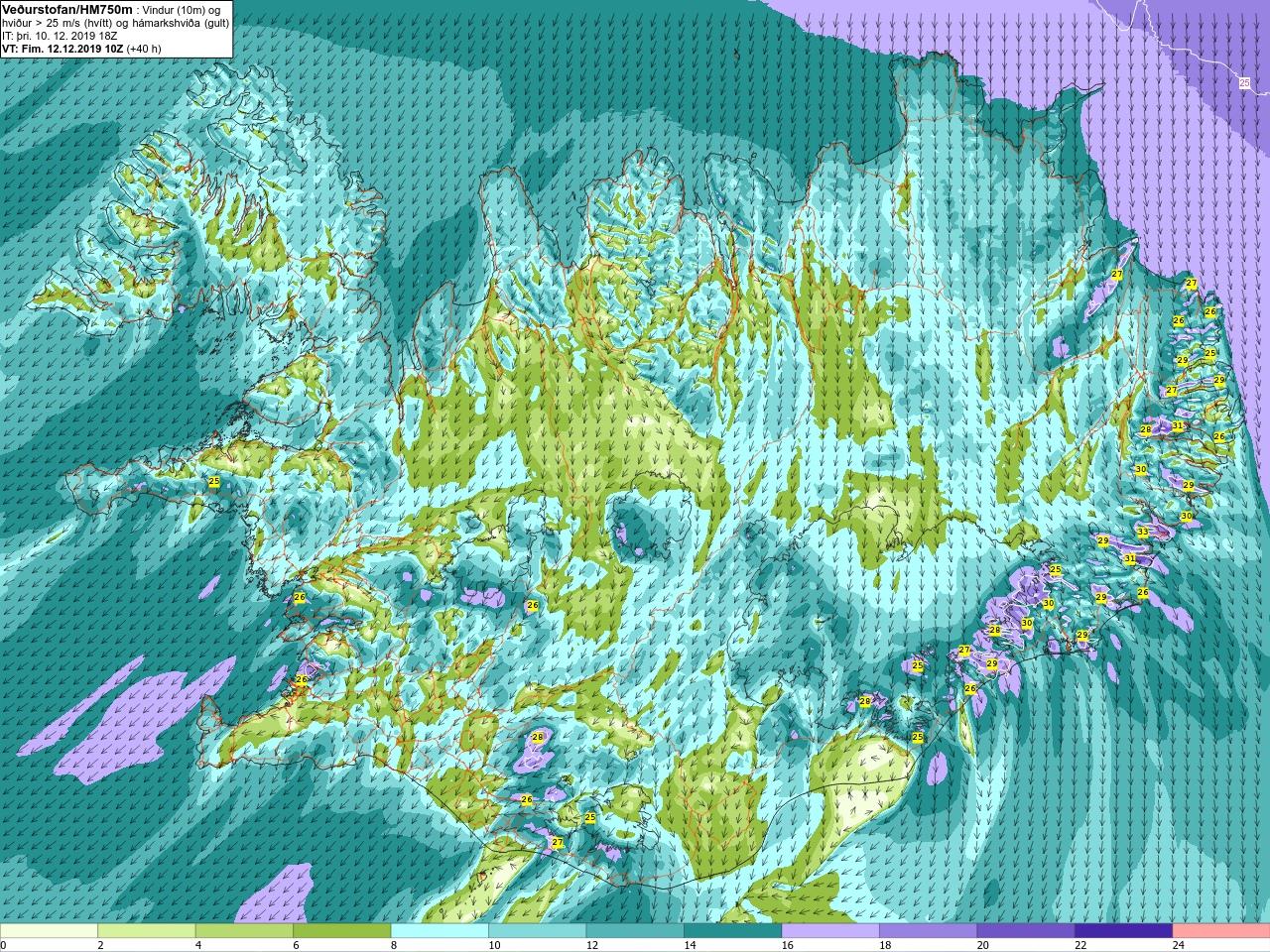
Task: Click the 'Vindur (10m) og' description text
Action: tap(183, 9)
